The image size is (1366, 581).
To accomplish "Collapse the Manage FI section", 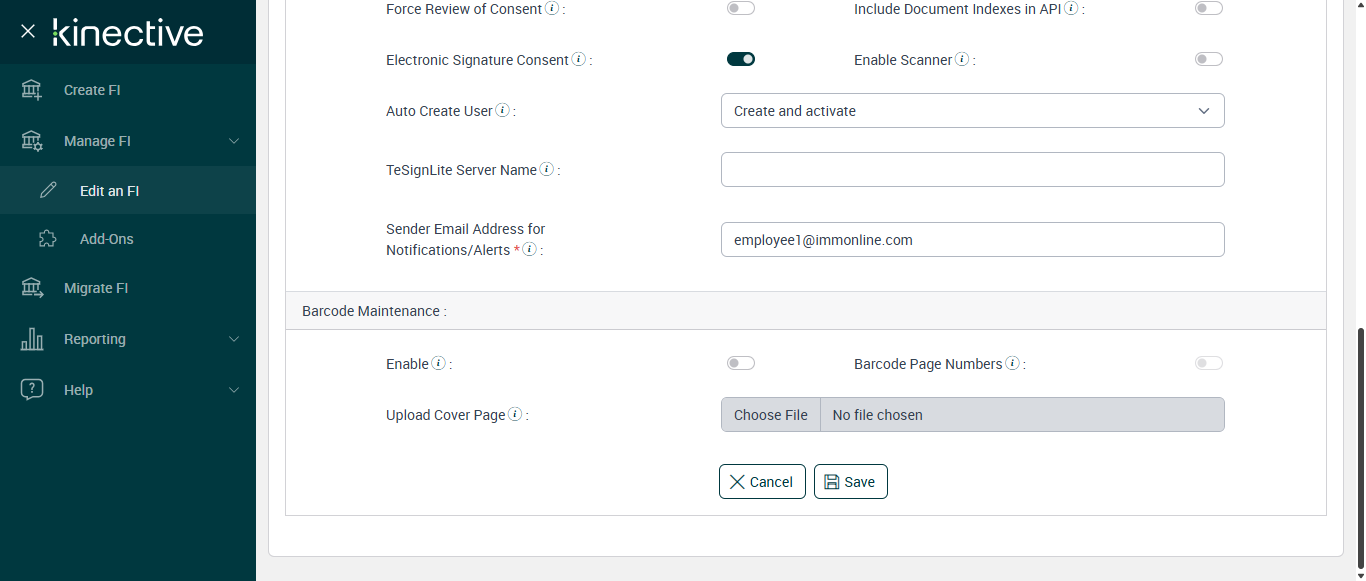I will (234, 141).
